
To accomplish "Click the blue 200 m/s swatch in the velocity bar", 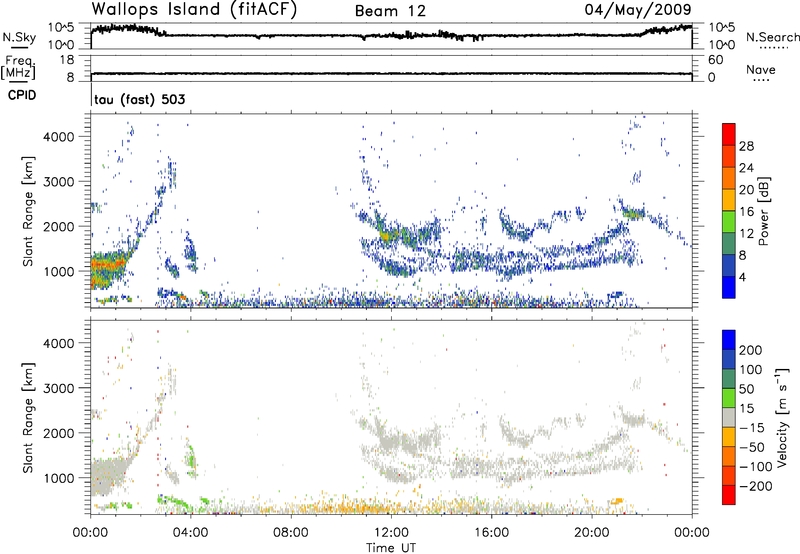I will point(729,340).
